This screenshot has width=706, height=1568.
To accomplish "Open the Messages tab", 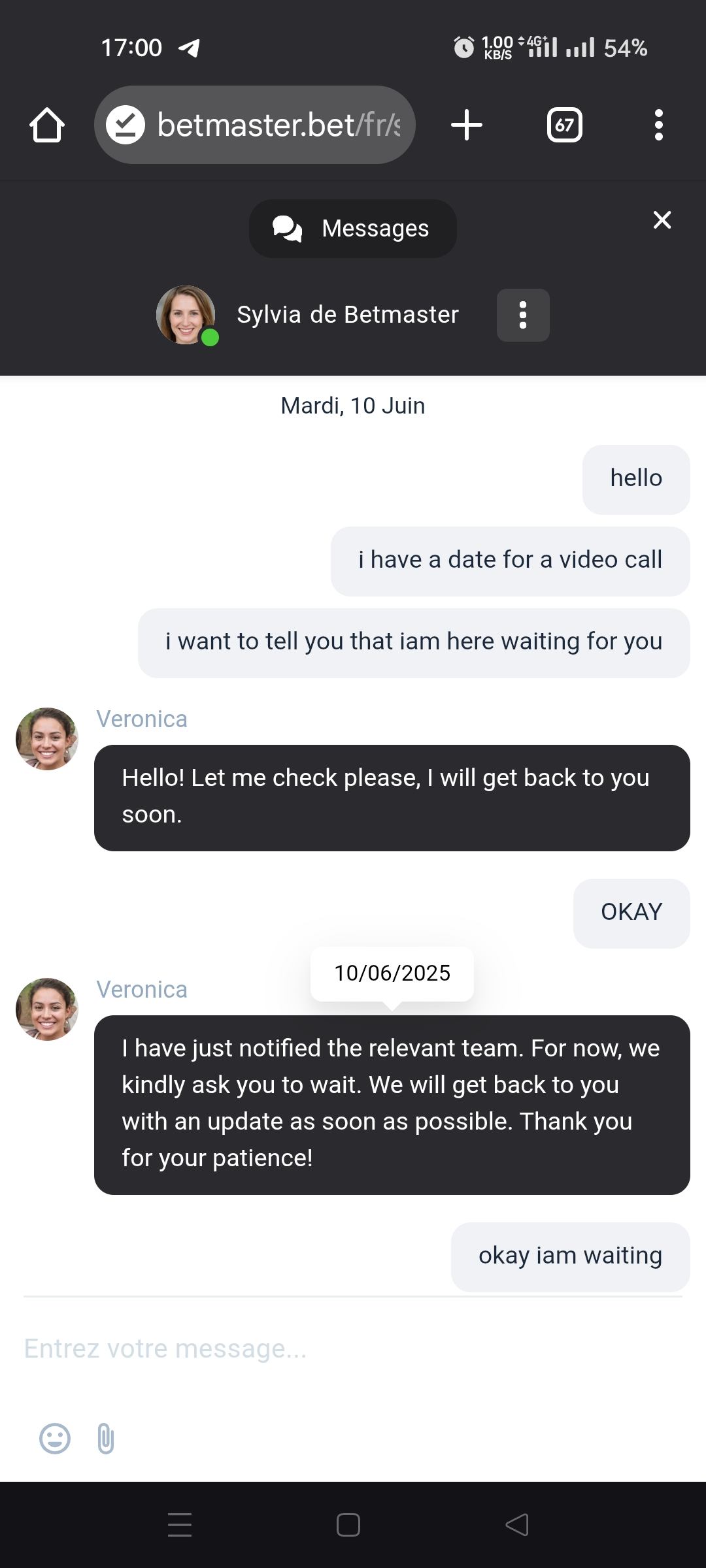I will pyautogui.click(x=353, y=229).
